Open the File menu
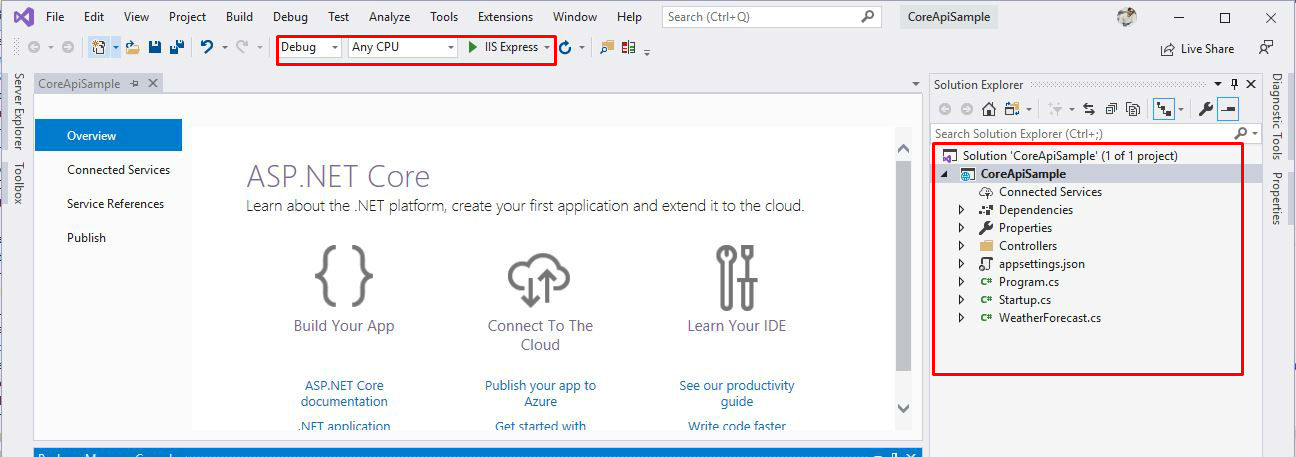The height and width of the screenshot is (457, 1296). point(55,17)
